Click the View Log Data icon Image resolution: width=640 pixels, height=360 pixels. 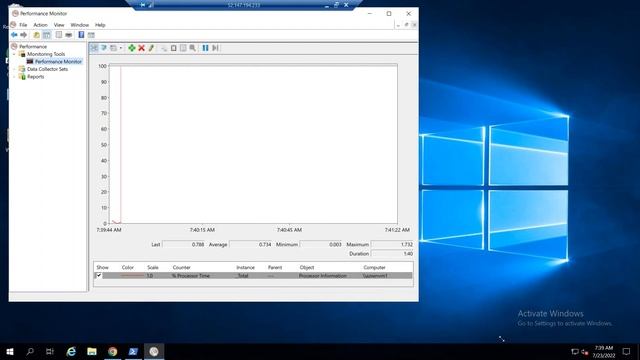pyautogui.click(x=104, y=48)
